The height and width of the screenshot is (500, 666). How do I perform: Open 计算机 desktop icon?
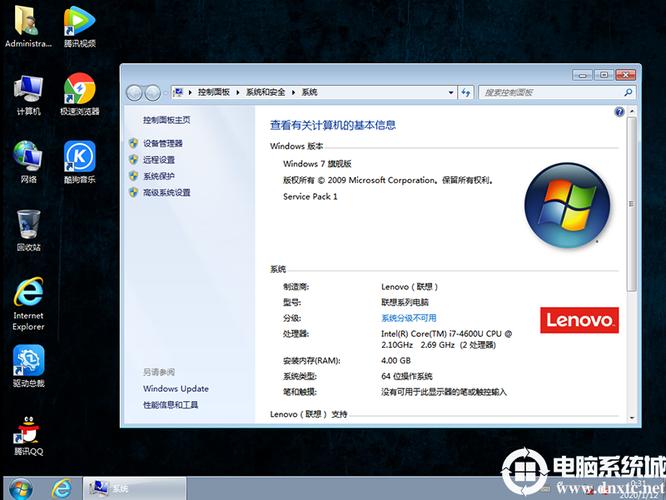(x=28, y=94)
